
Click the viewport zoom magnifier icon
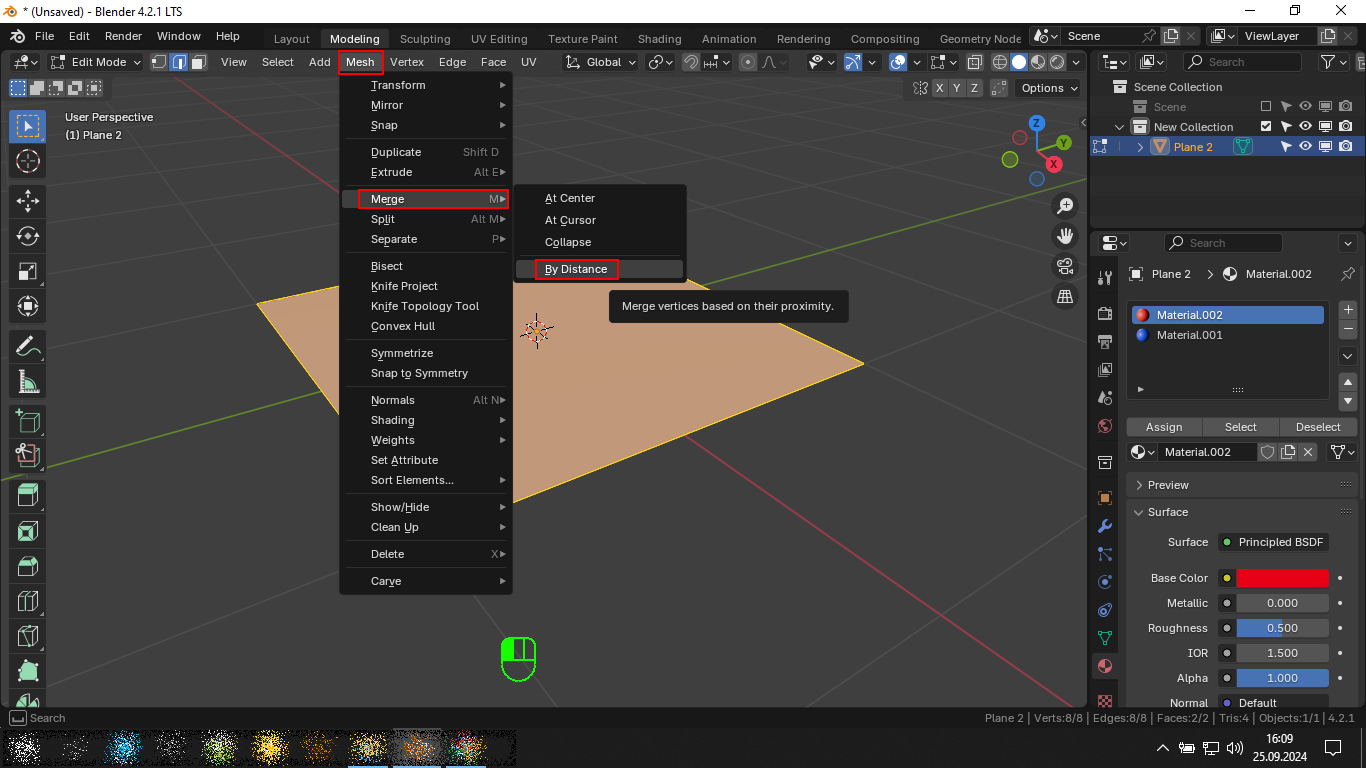pyautogui.click(x=1066, y=206)
